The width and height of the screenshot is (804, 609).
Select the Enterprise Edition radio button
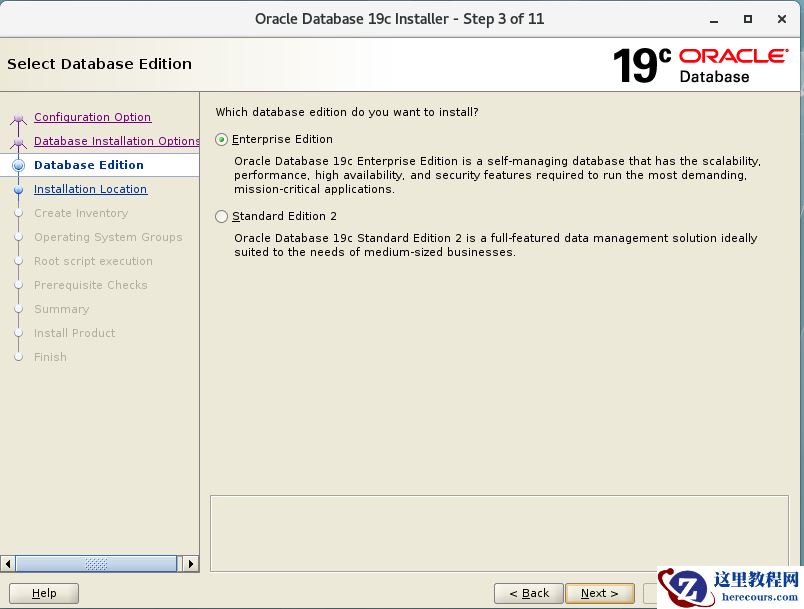(222, 139)
